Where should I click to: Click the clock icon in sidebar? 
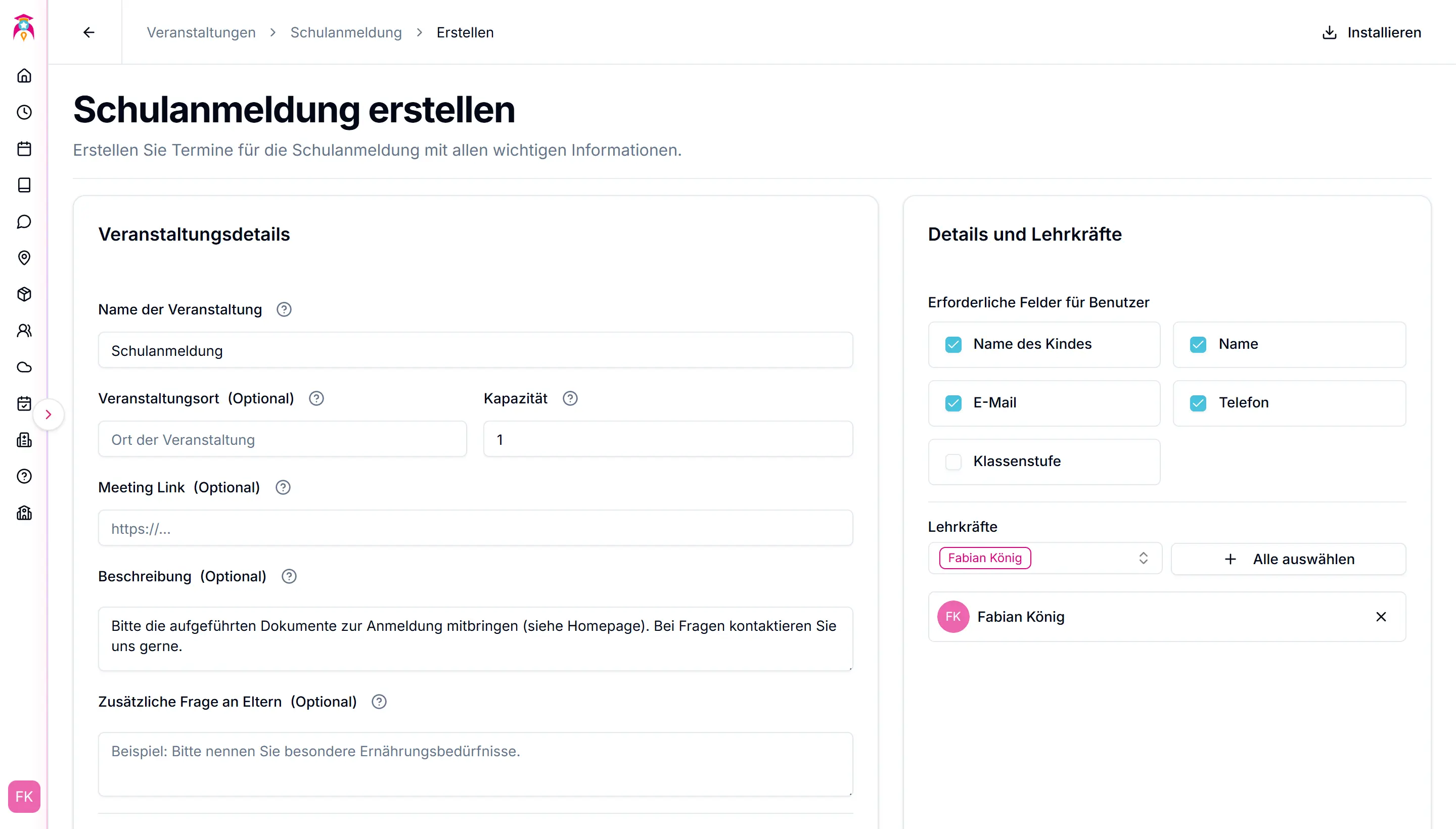coord(24,112)
